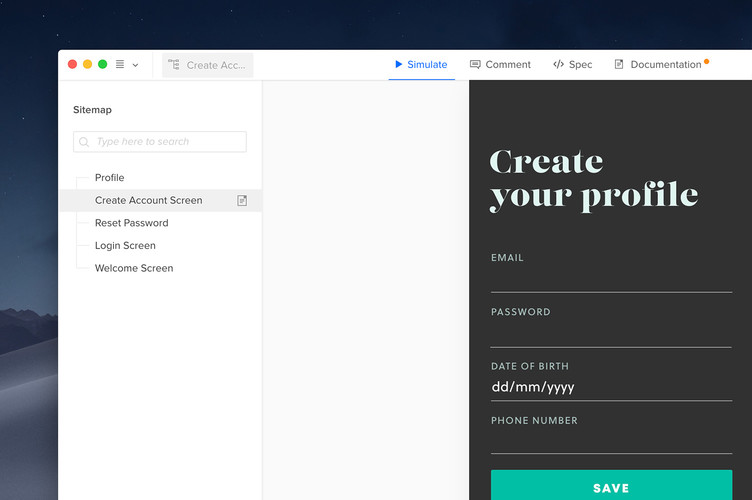The width and height of the screenshot is (752, 500).
Task: Click the sitemap tree icon in breadcrumb
Action: click(174, 65)
